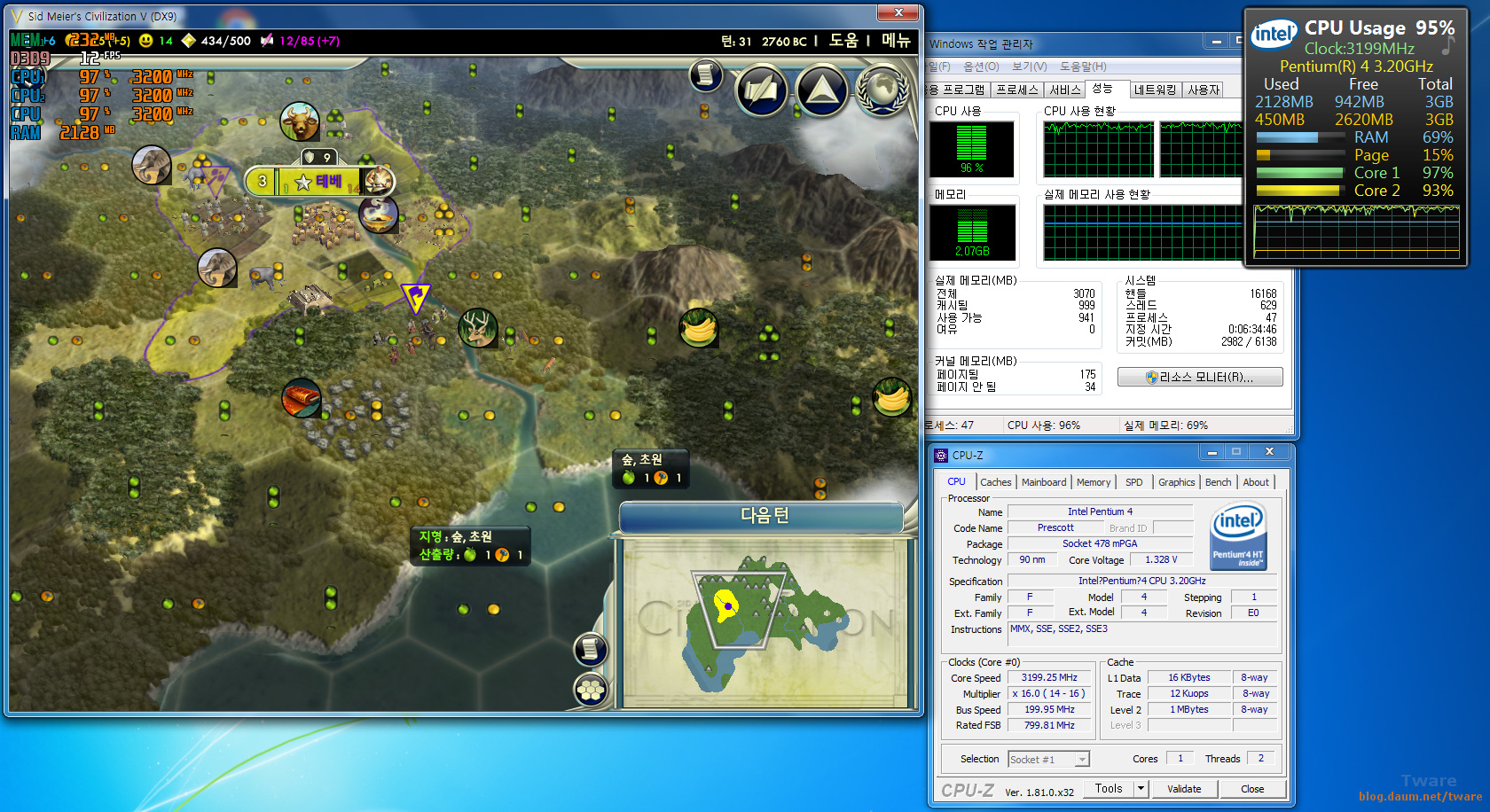Open the 메뉴 menu in Civilization
Image resolution: width=1490 pixels, height=812 pixels.
tap(896, 40)
